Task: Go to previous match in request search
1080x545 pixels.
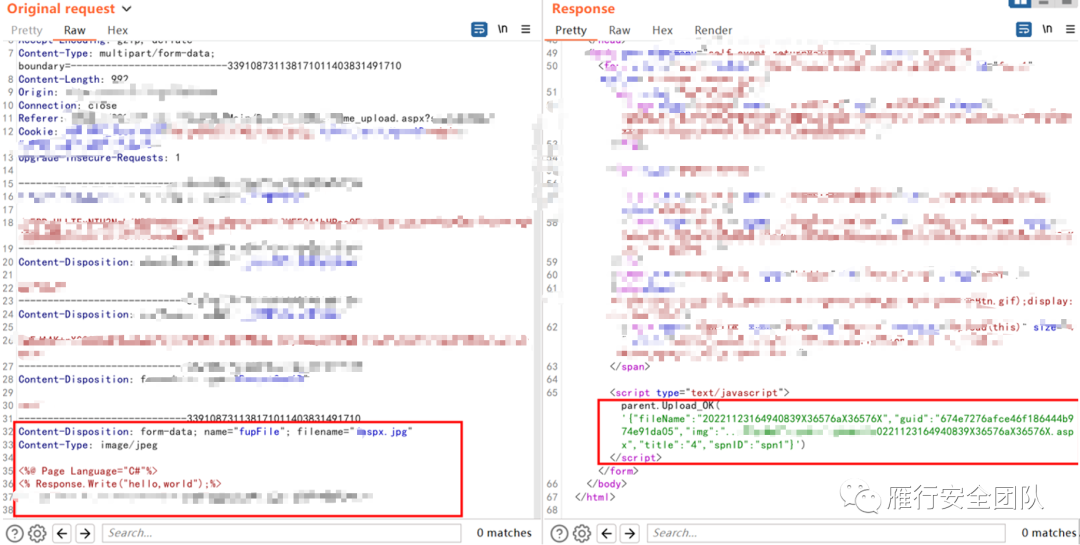Action: pyautogui.click(x=63, y=533)
